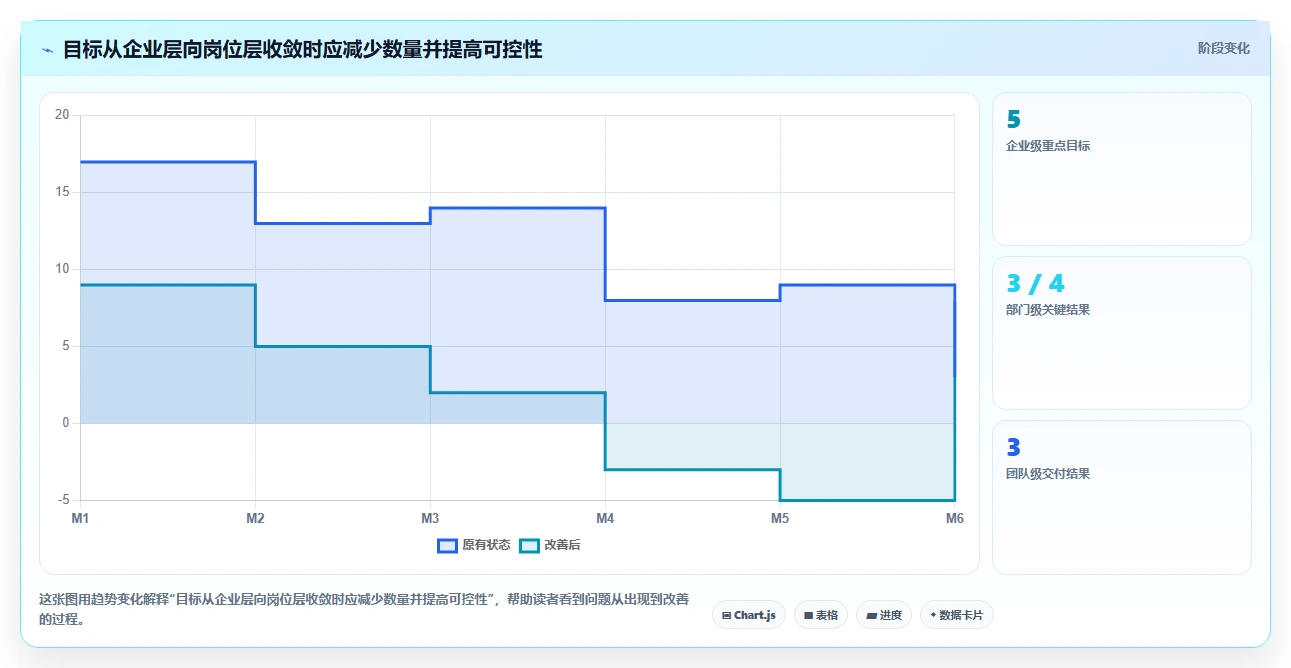Click the y-axis value 15
Screen dimensions: 1291x668
[62, 192]
